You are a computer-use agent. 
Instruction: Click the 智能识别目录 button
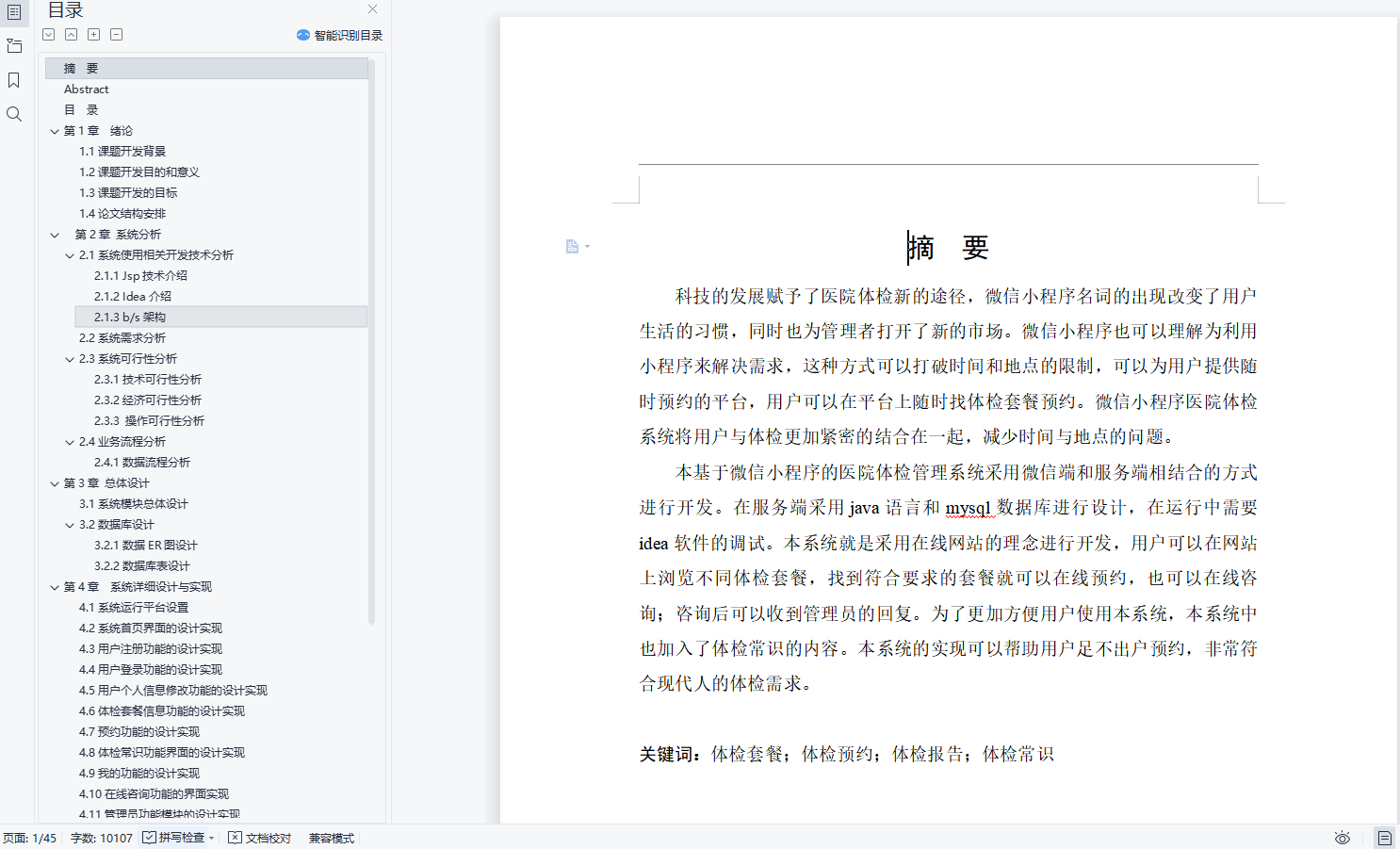coord(339,36)
